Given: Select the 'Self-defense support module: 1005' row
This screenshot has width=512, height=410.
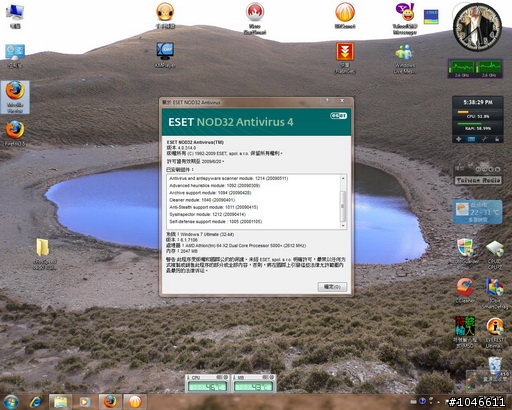Looking at the screenshot, I should (215, 222).
